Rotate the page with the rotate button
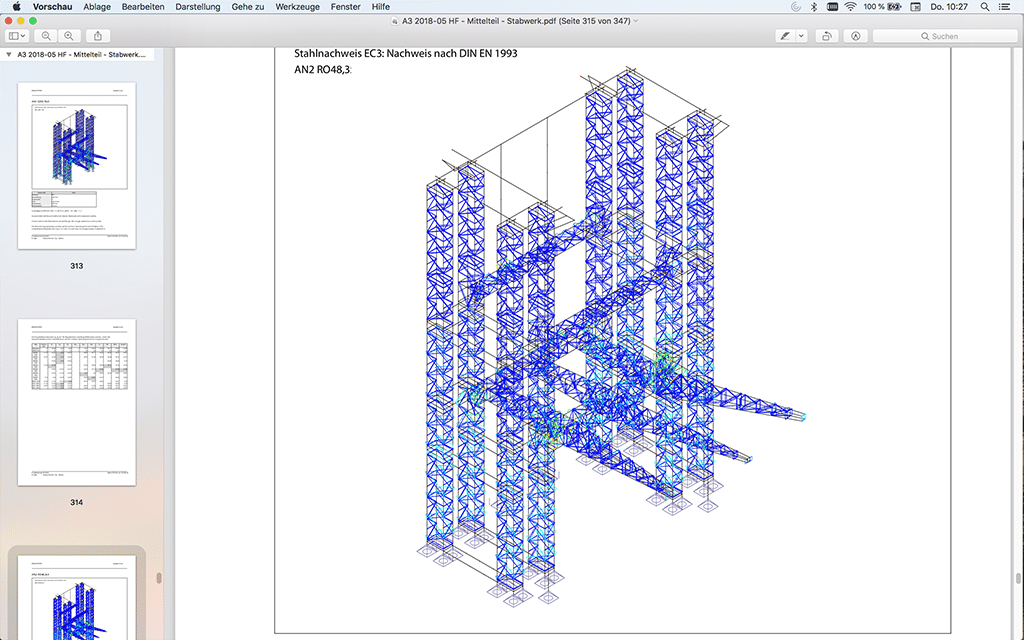 click(x=828, y=36)
